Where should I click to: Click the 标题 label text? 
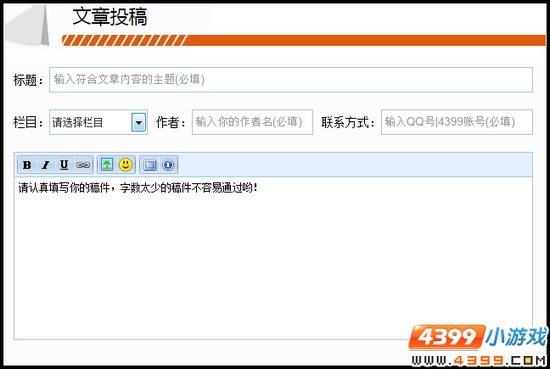click(x=28, y=80)
